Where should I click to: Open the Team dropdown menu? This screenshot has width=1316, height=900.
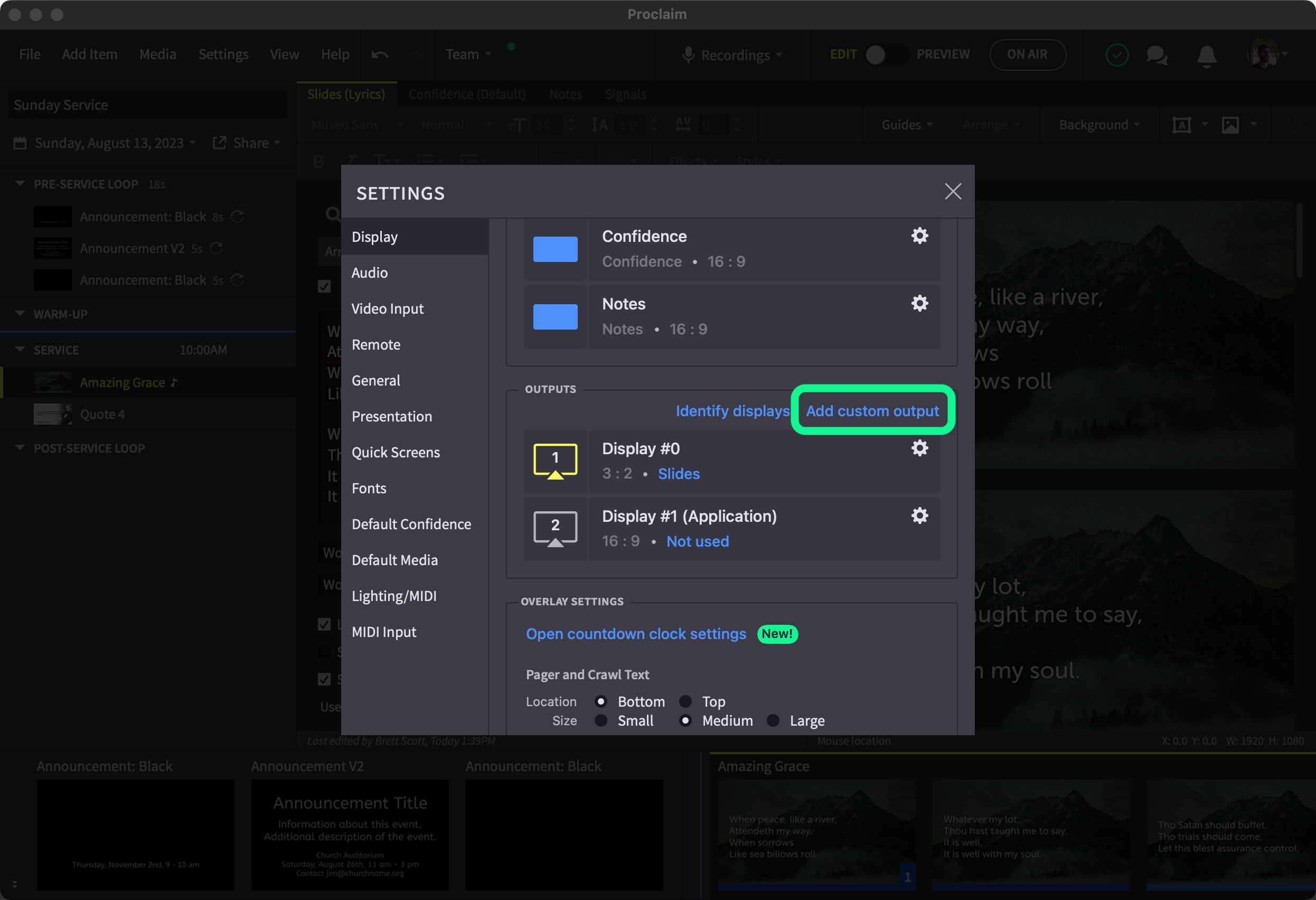(468, 54)
